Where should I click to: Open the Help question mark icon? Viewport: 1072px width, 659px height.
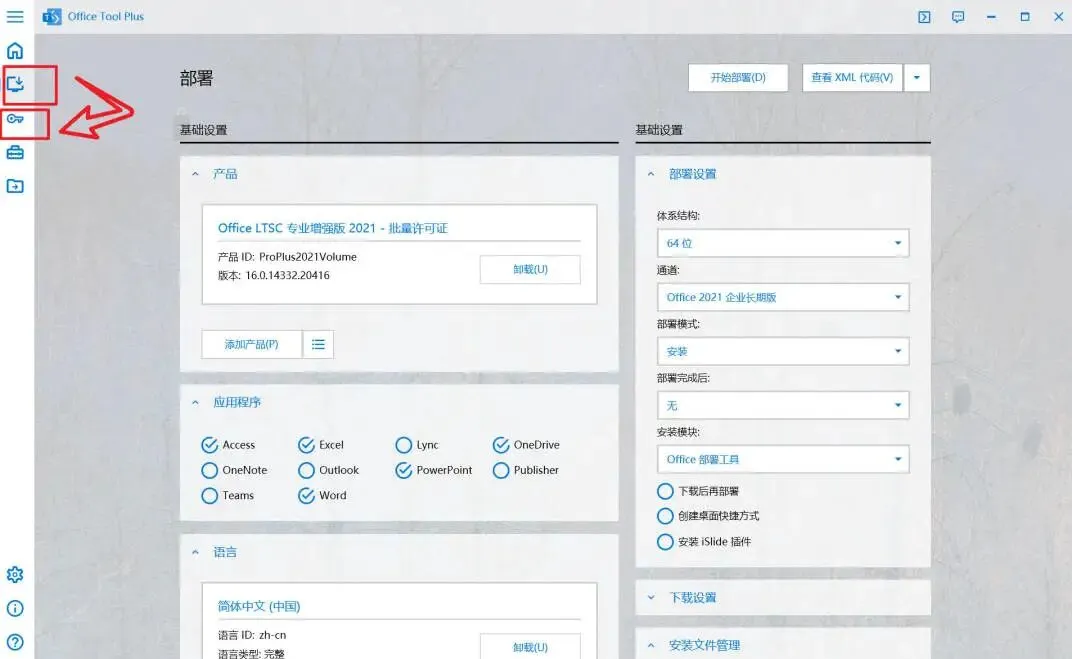(15, 642)
